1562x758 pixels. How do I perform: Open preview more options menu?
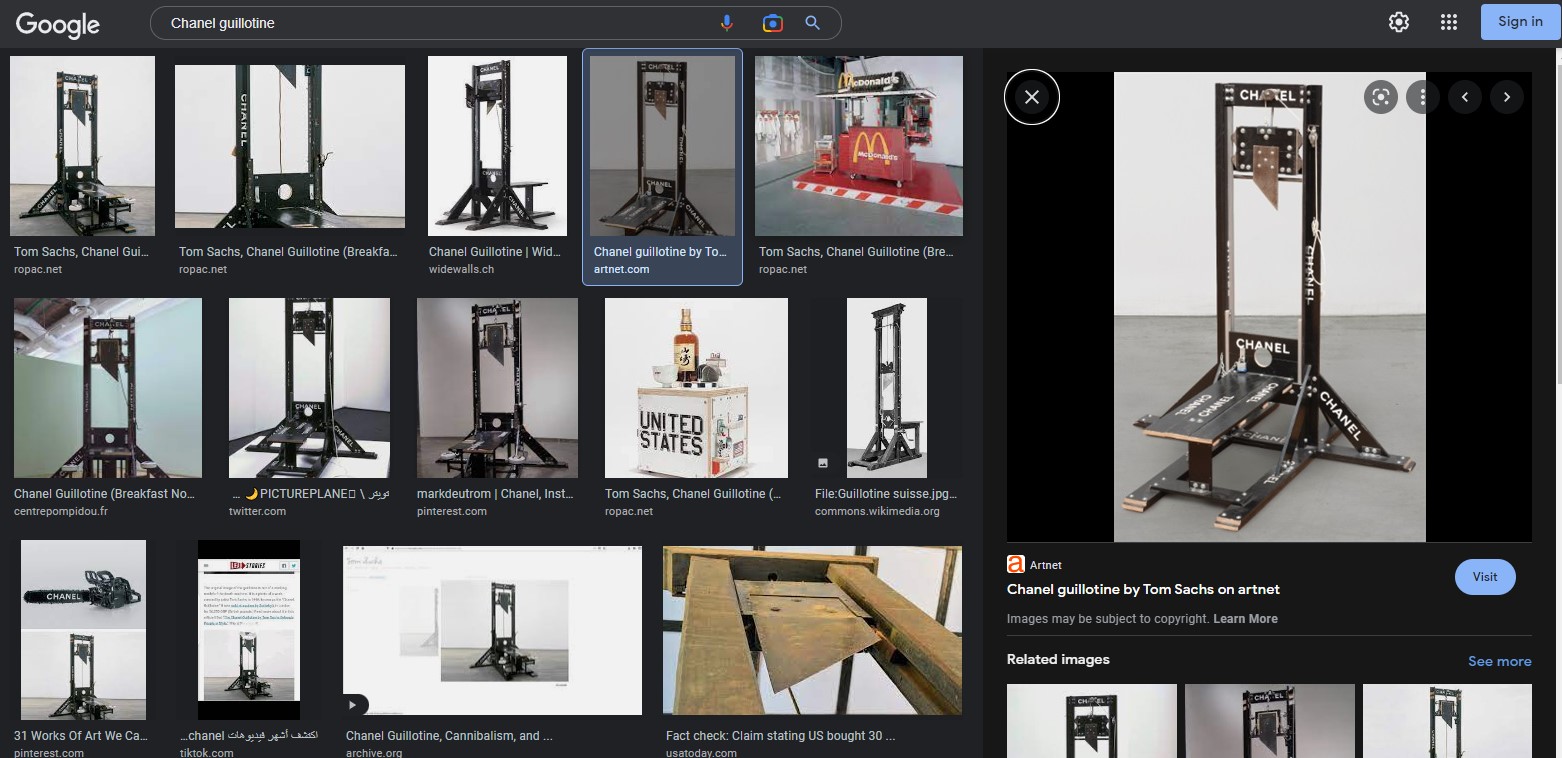pos(1422,97)
